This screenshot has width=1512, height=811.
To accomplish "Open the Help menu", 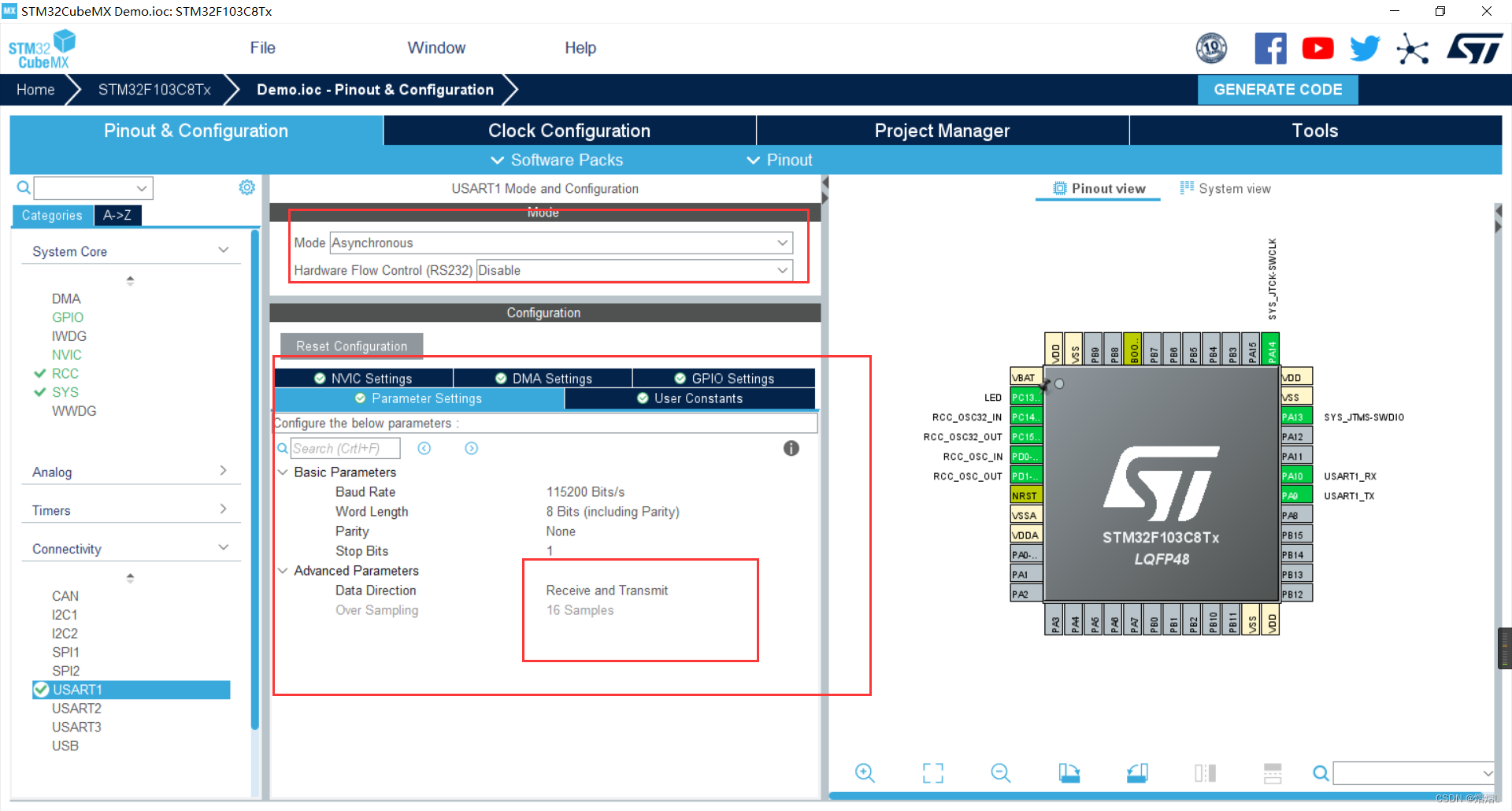I will [x=580, y=48].
